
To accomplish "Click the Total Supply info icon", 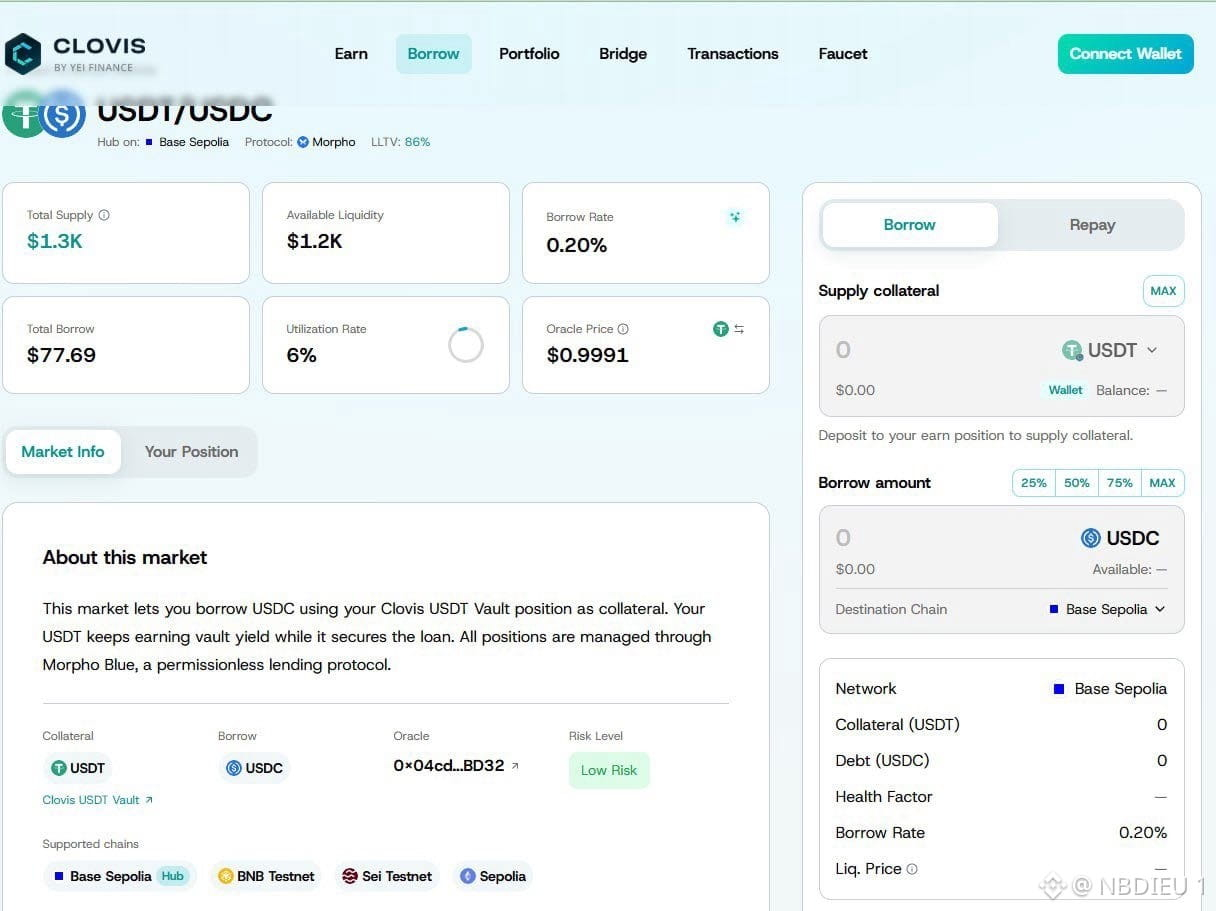I will coord(104,215).
